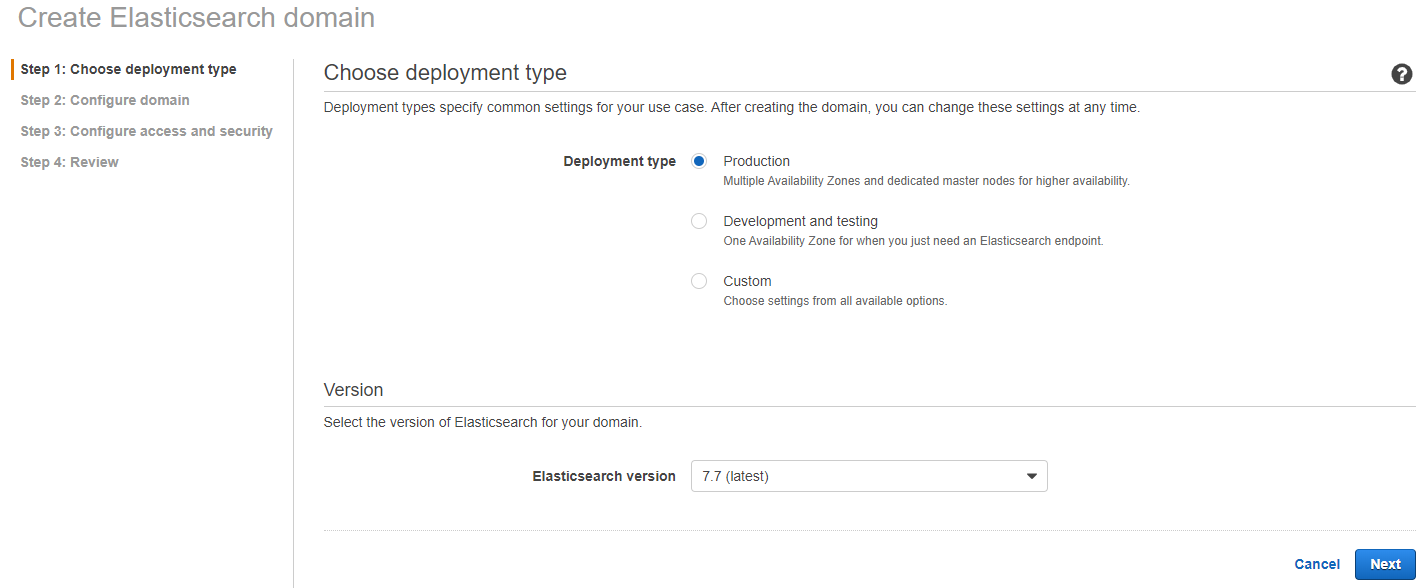Open Step 3: Configure access and security
The height and width of the screenshot is (588, 1427).
pyautogui.click(x=146, y=131)
